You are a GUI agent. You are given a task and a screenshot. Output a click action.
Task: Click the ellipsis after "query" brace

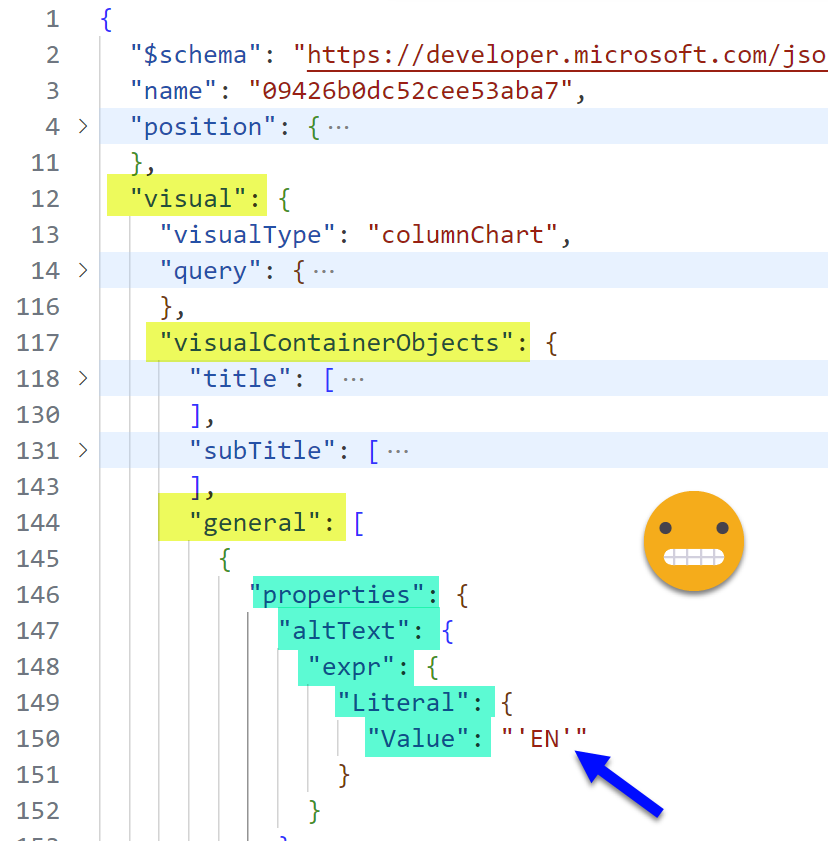pos(324,270)
